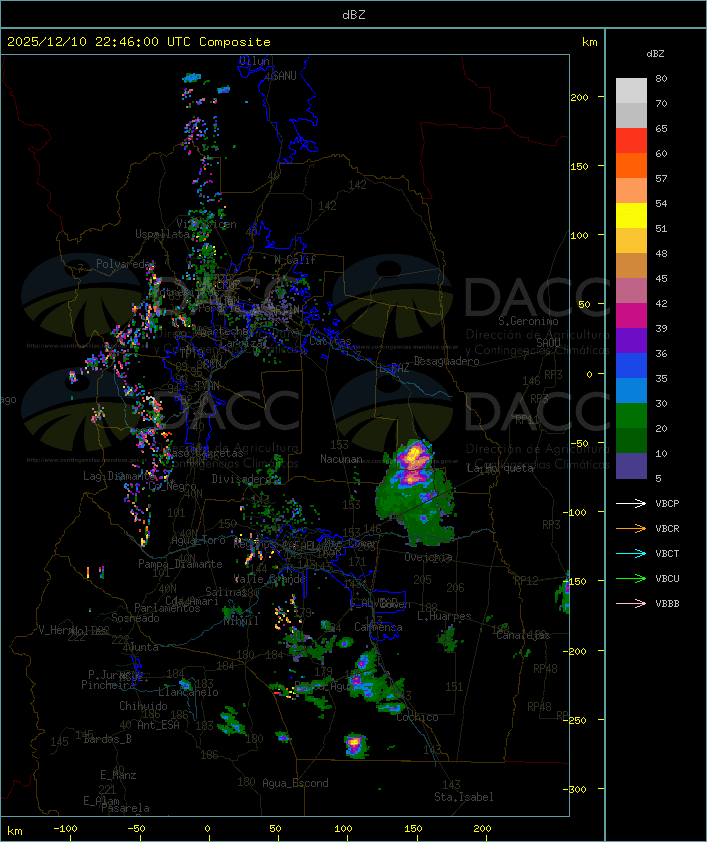Click the 'Canalejas' map label
Image resolution: width=707 pixels, height=842 pixels.
tap(523, 635)
